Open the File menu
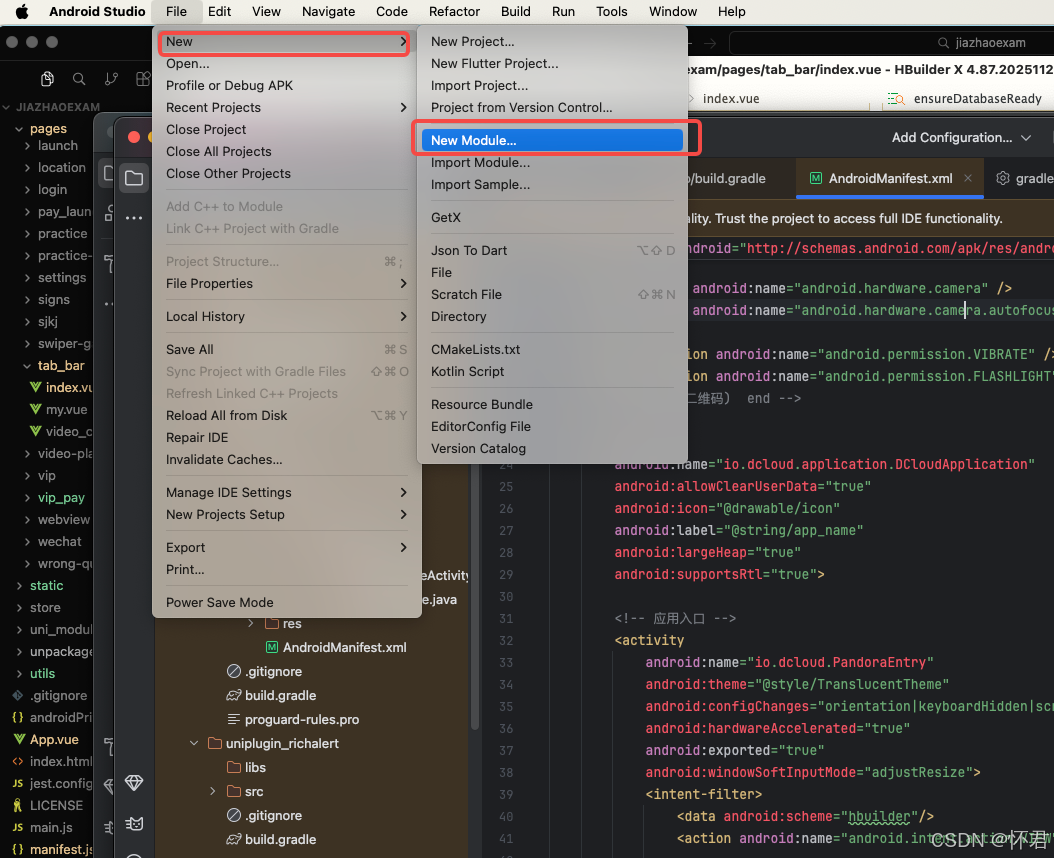The height and width of the screenshot is (858, 1054). pos(176,11)
